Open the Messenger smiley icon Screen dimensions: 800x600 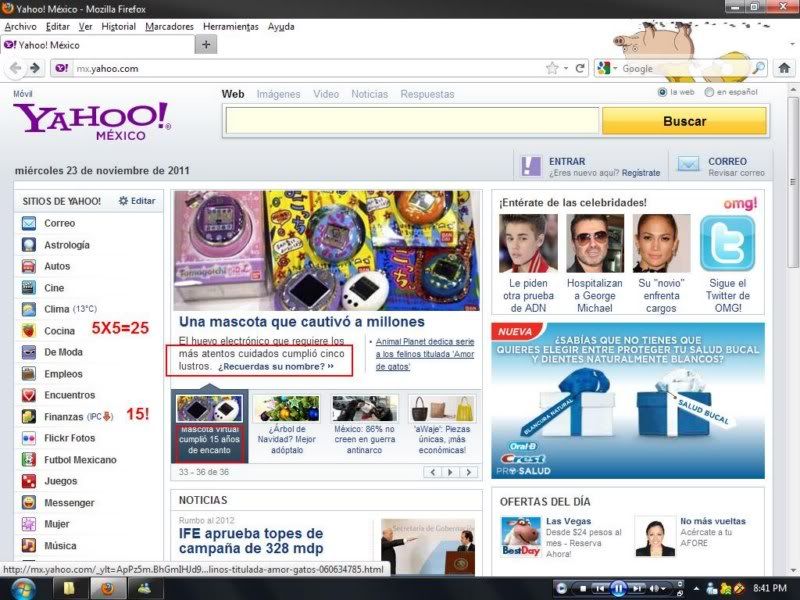click(29, 503)
